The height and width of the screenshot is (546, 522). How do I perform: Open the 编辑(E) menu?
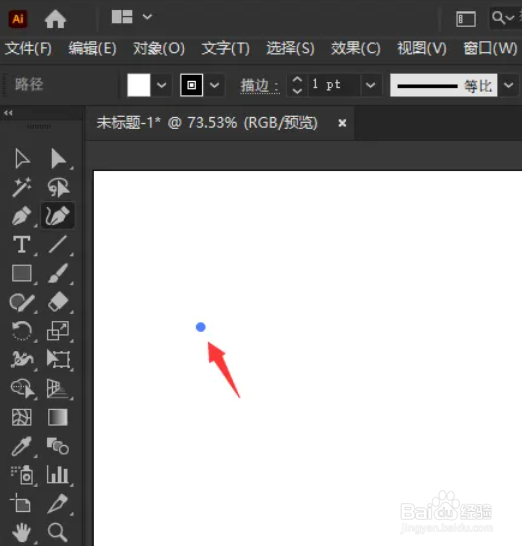[x=92, y=48]
